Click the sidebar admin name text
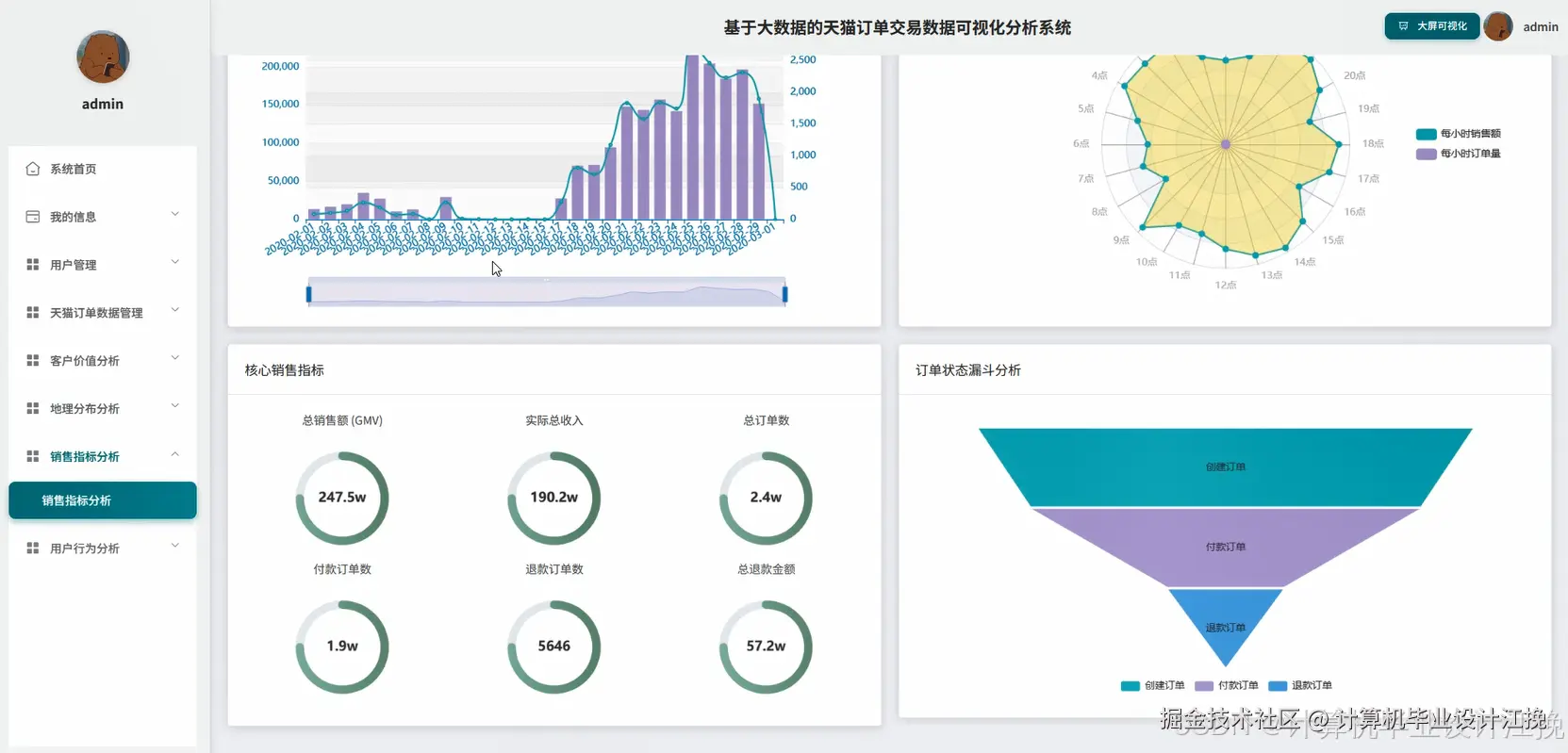1568x753 pixels. [x=103, y=104]
